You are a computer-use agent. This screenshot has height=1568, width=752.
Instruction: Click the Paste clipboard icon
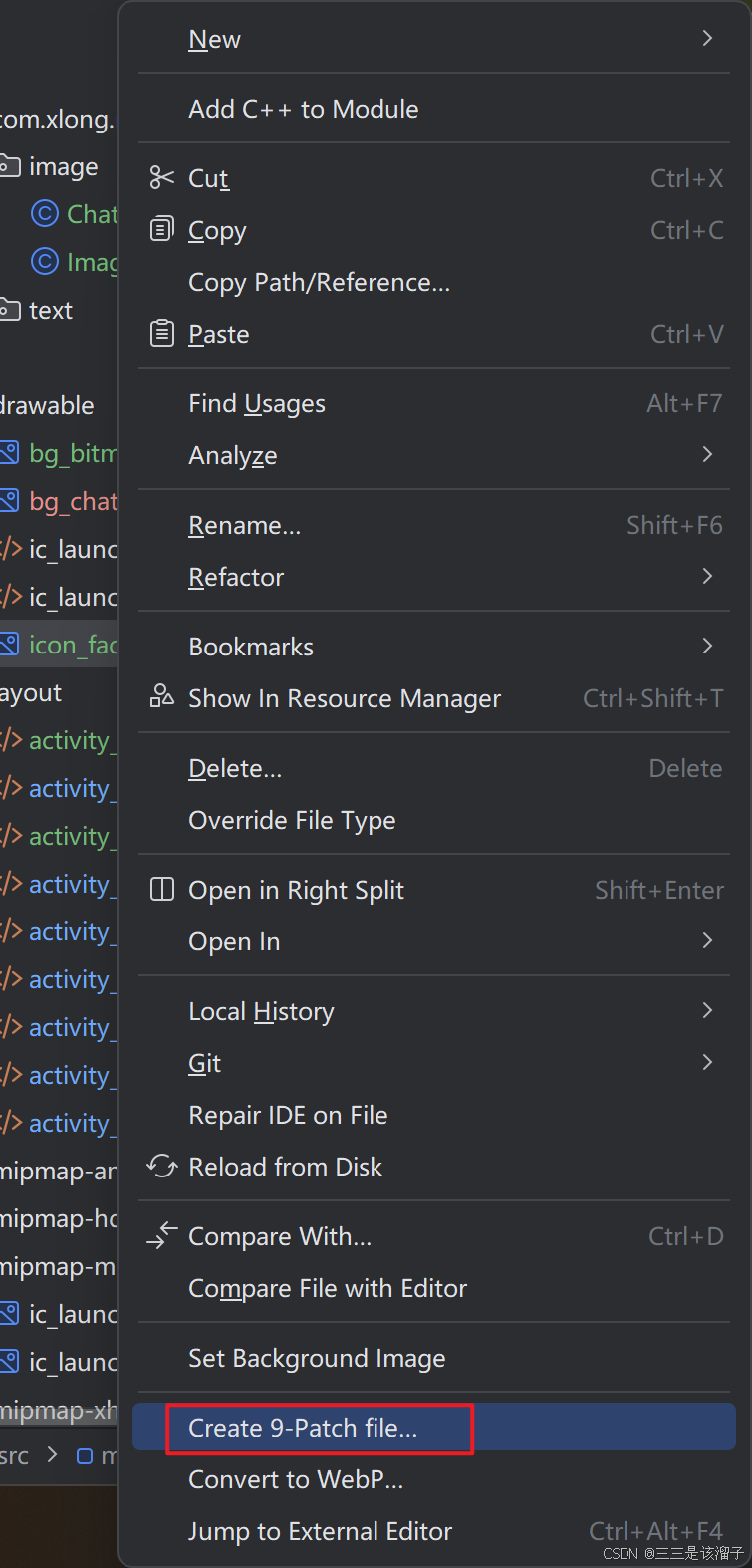point(161,334)
